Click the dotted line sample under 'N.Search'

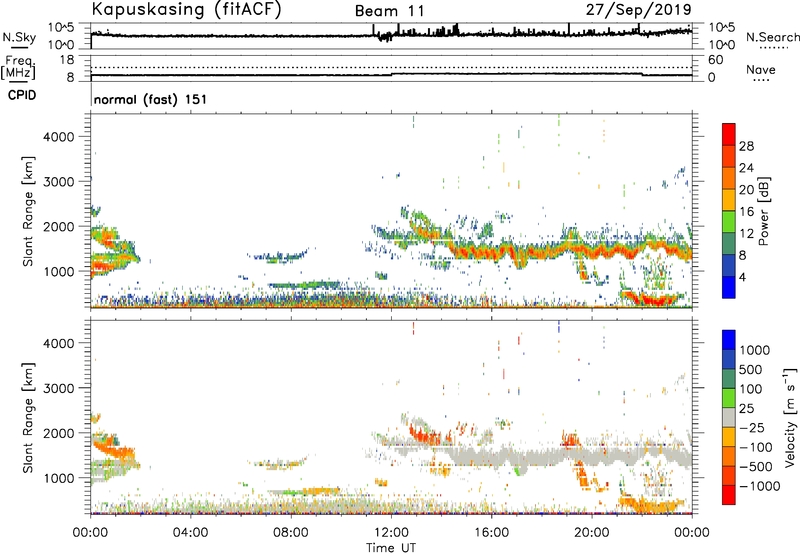tap(774, 48)
